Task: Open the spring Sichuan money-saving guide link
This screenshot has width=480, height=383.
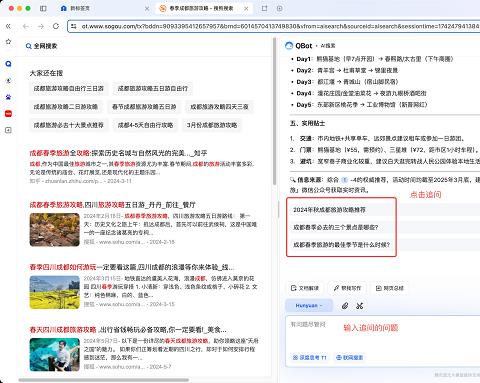Action: click(x=128, y=330)
